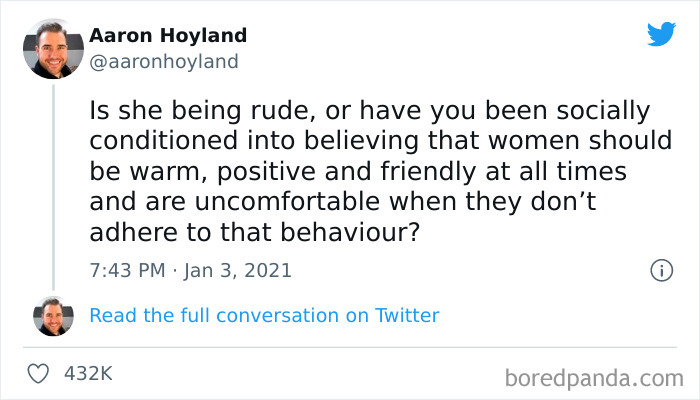The width and height of the screenshot is (700, 400).
Task: Click the word "Twitter" in the conversation link
Action: pyautogui.click(x=407, y=316)
